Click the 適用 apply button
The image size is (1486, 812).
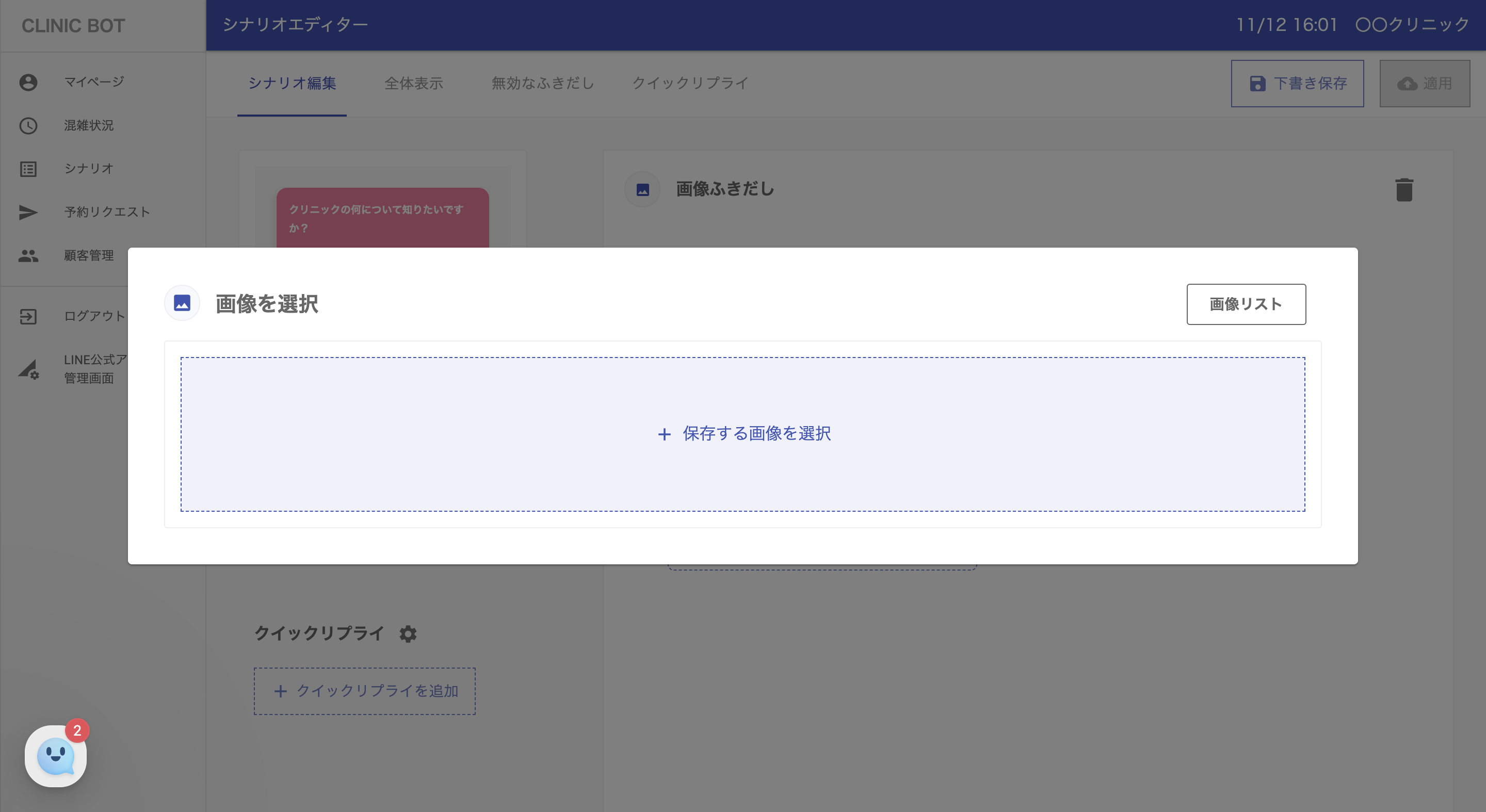click(x=1424, y=84)
